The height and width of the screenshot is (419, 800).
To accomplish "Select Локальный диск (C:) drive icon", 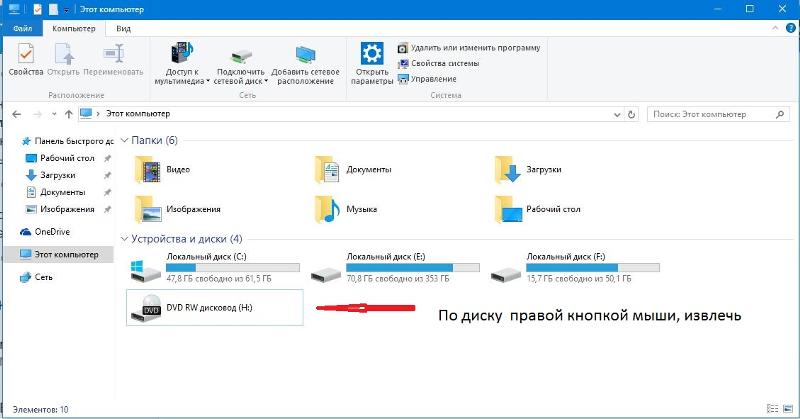I will tap(146, 271).
